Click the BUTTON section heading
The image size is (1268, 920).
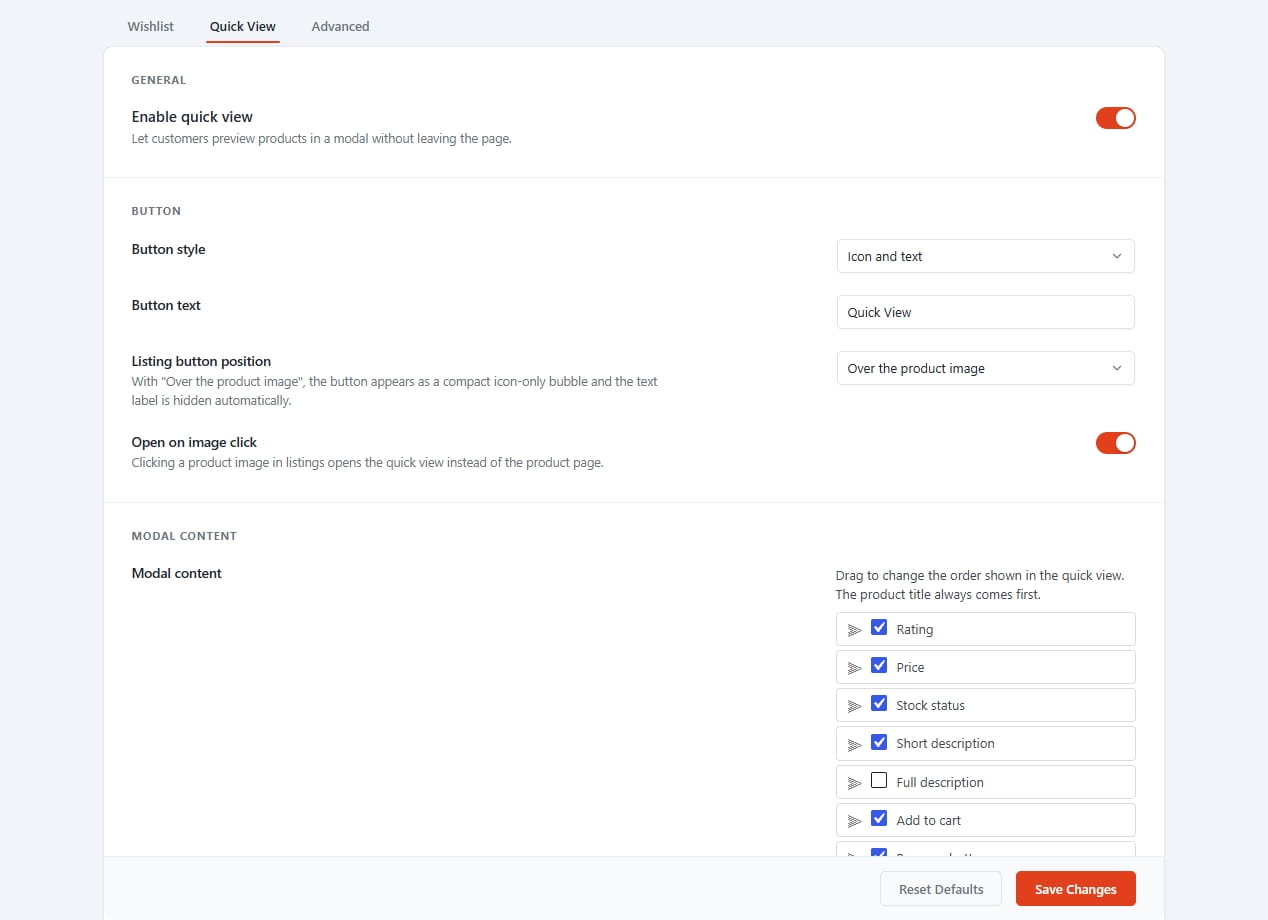pos(156,211)
